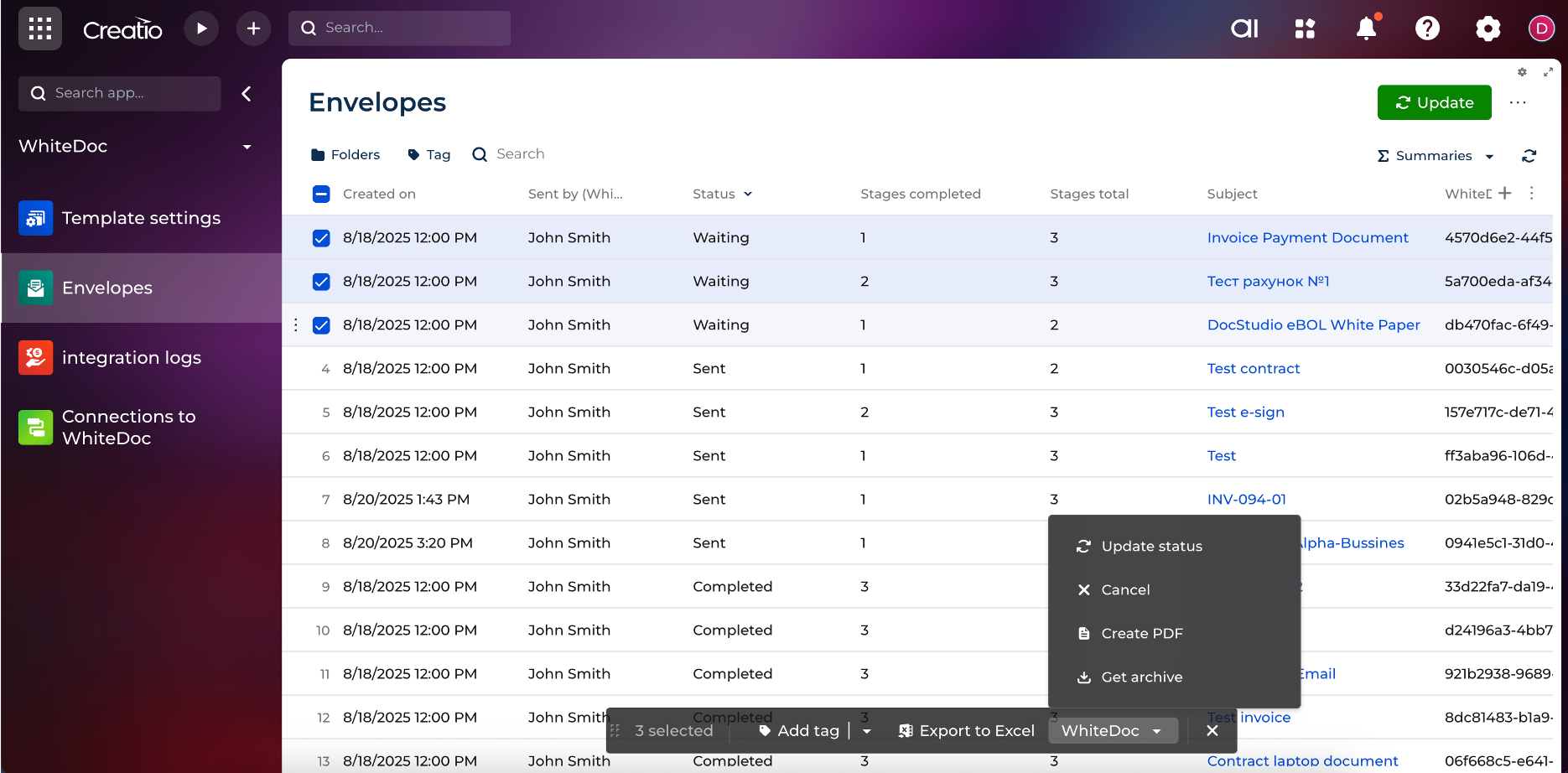Click the Search app sidebar field
Screen dimensions: 1568x773
click(120, 93)
